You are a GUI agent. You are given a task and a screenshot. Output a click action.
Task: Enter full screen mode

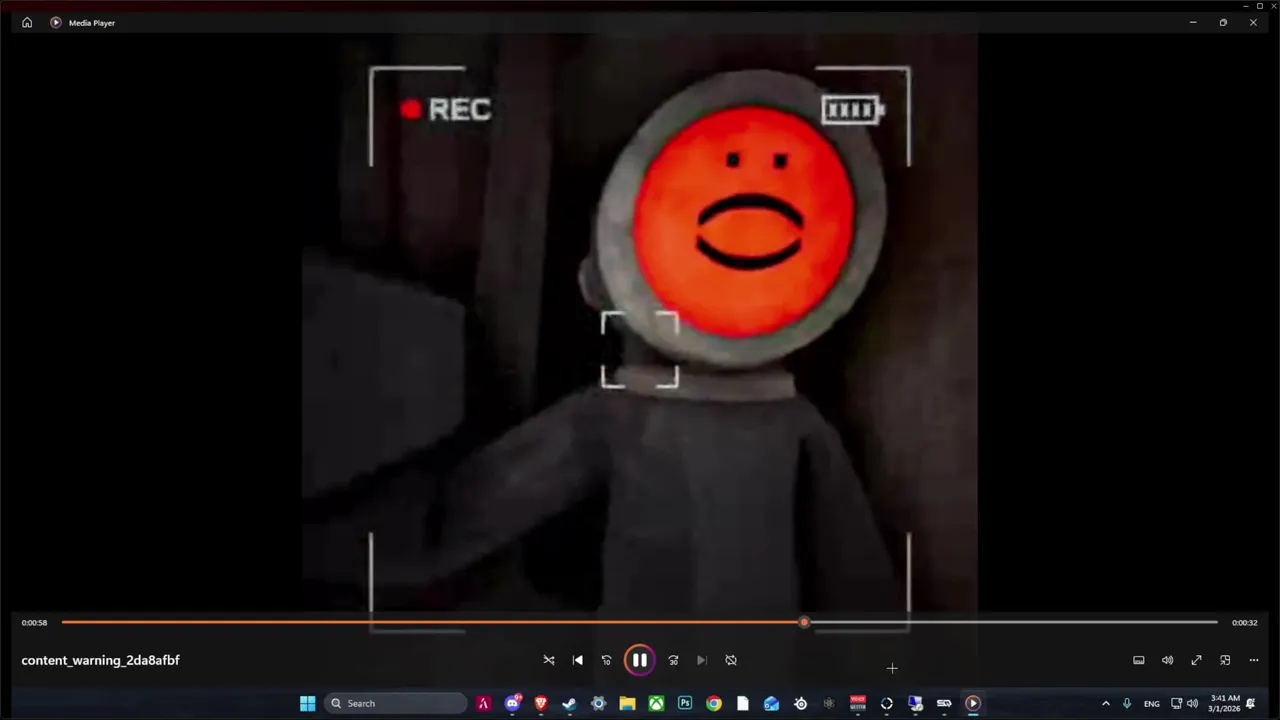click(x=1196, y=660)
